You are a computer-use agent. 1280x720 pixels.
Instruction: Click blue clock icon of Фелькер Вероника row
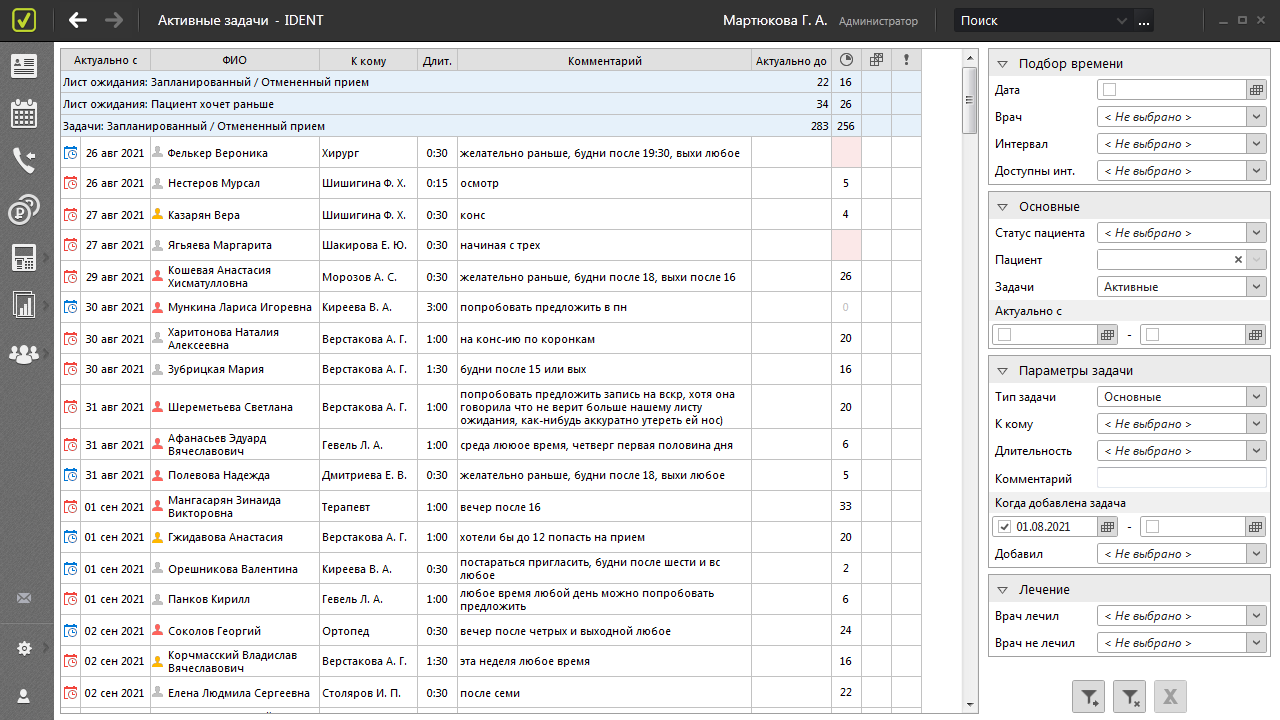tap(70, 153)
